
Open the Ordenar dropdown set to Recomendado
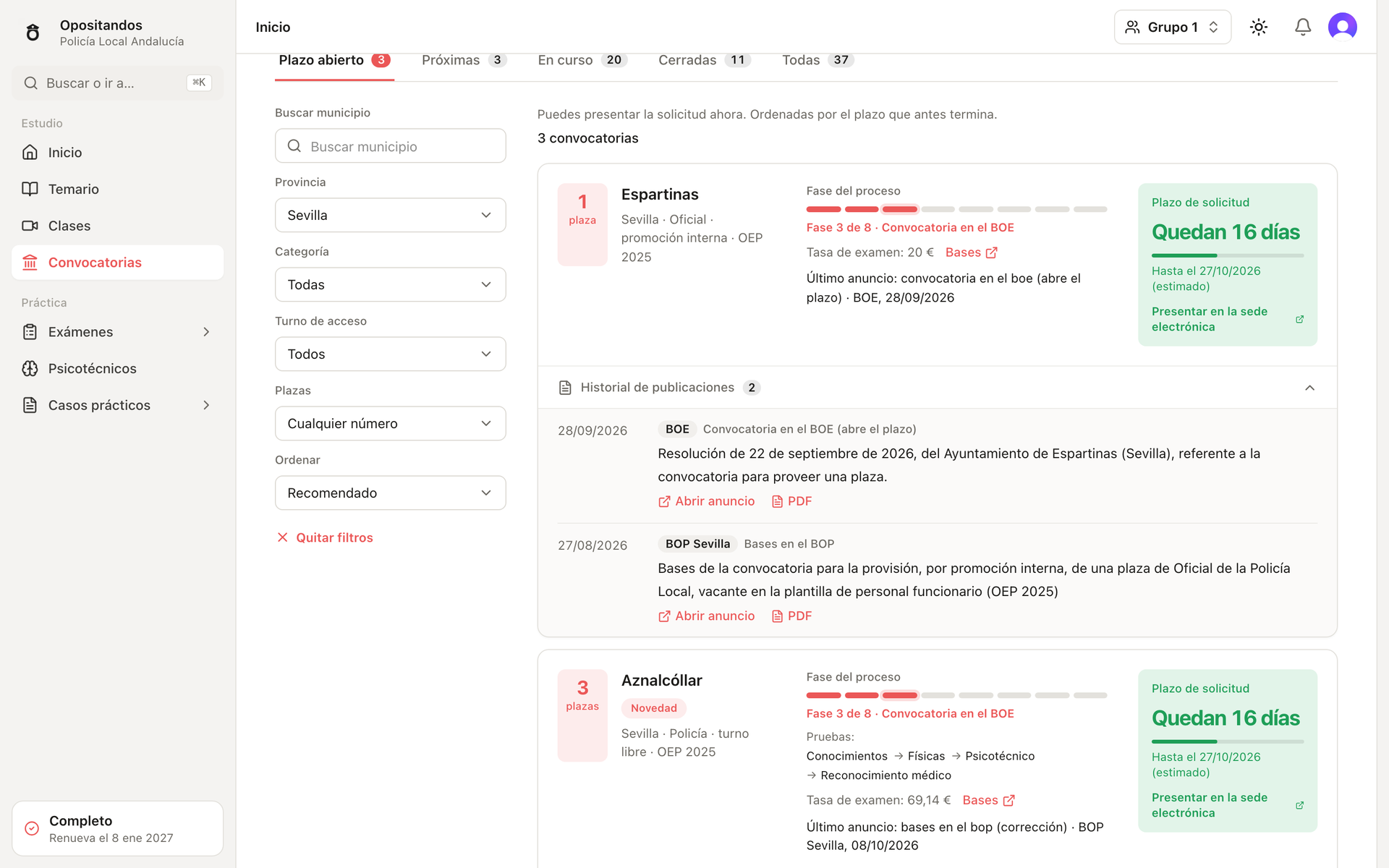click(390, 493)
